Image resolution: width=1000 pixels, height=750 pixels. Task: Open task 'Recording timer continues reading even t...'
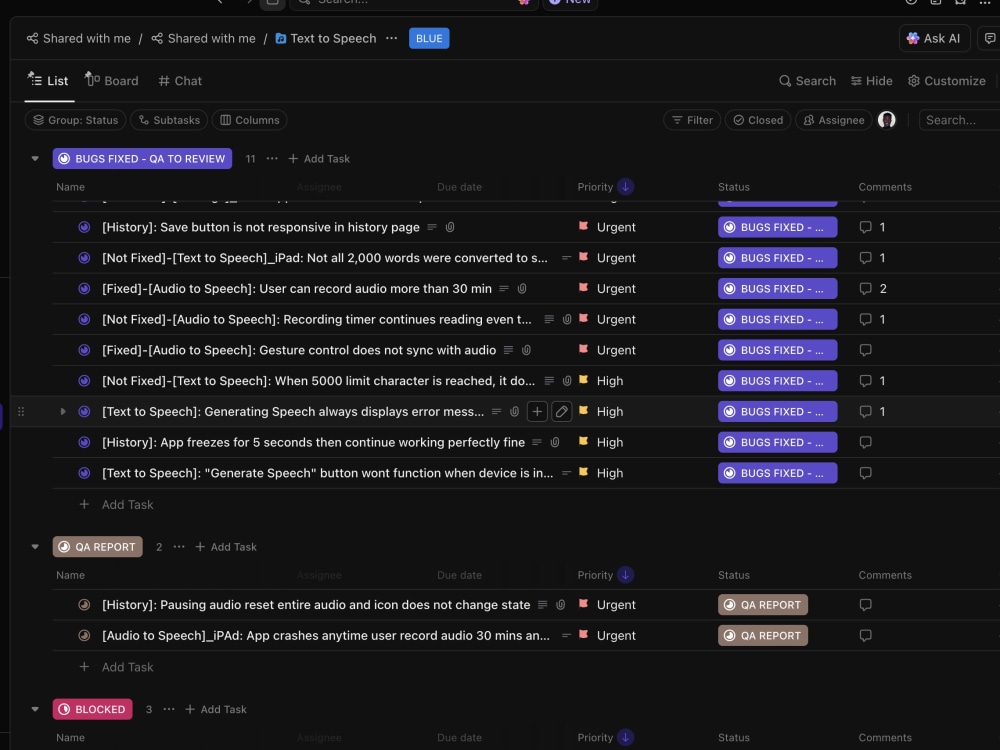(317, 320)
